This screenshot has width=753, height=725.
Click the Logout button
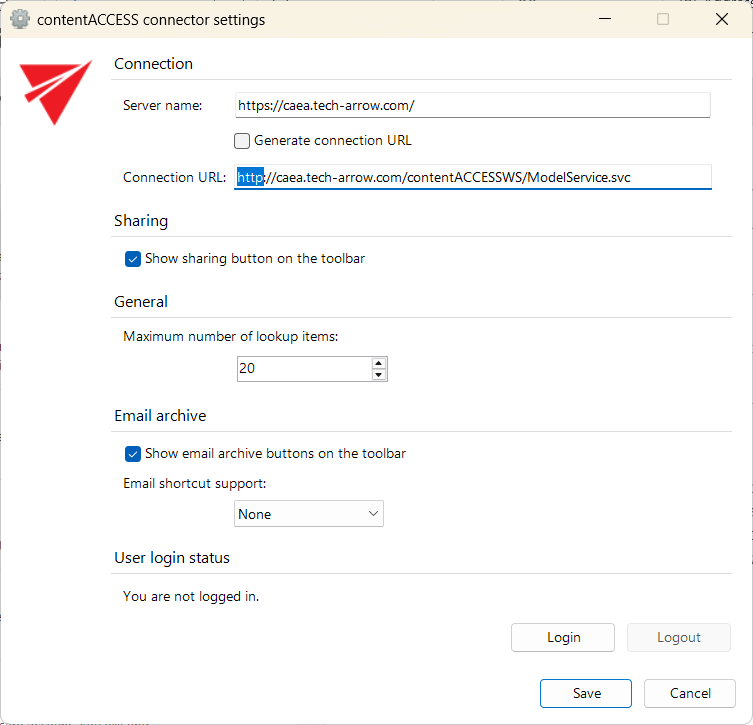(x=679, y=638)
